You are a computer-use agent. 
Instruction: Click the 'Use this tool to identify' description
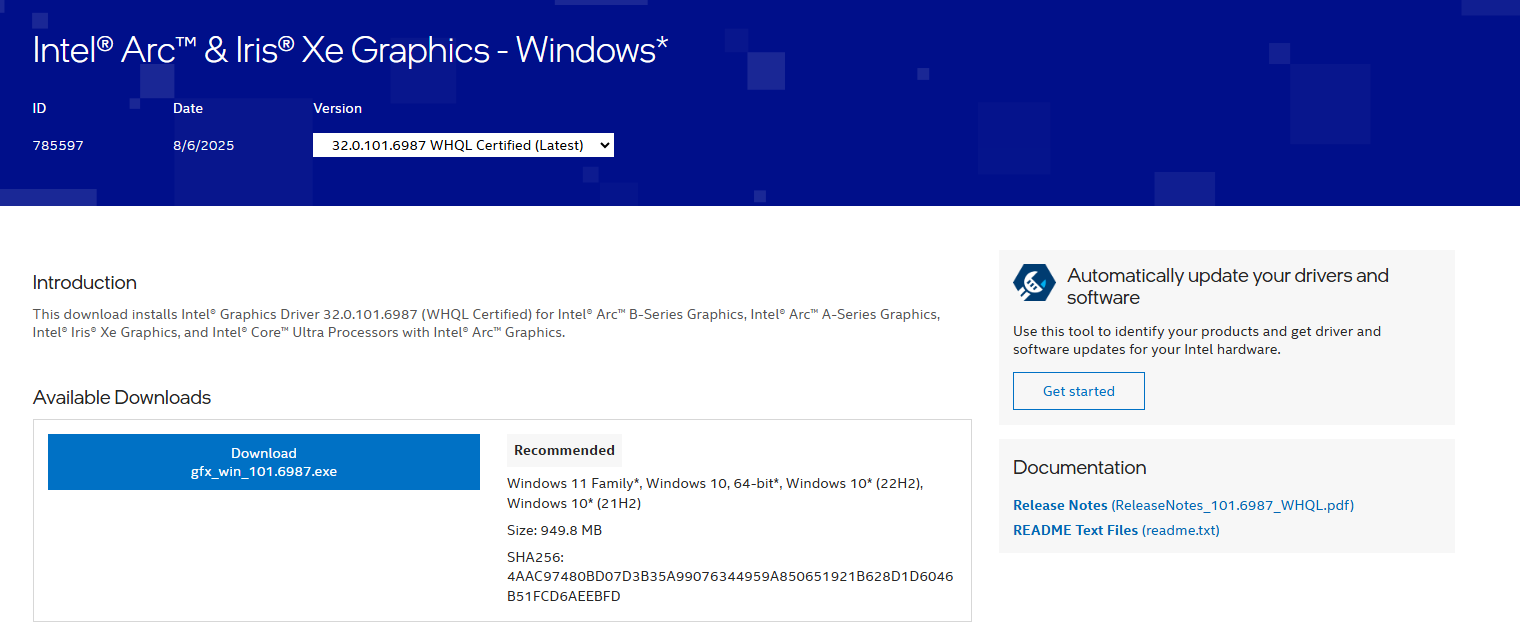[1197, 340]
